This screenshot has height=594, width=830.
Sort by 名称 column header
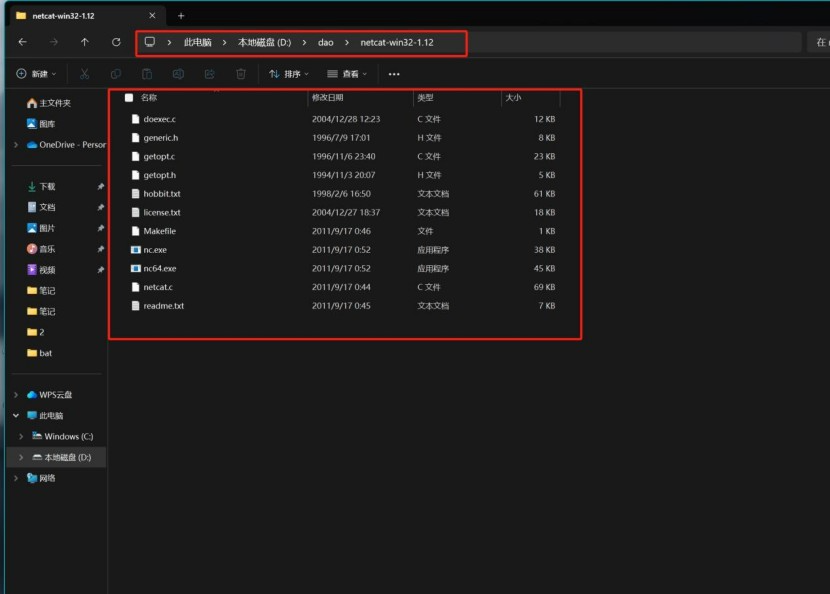[149, 97]
